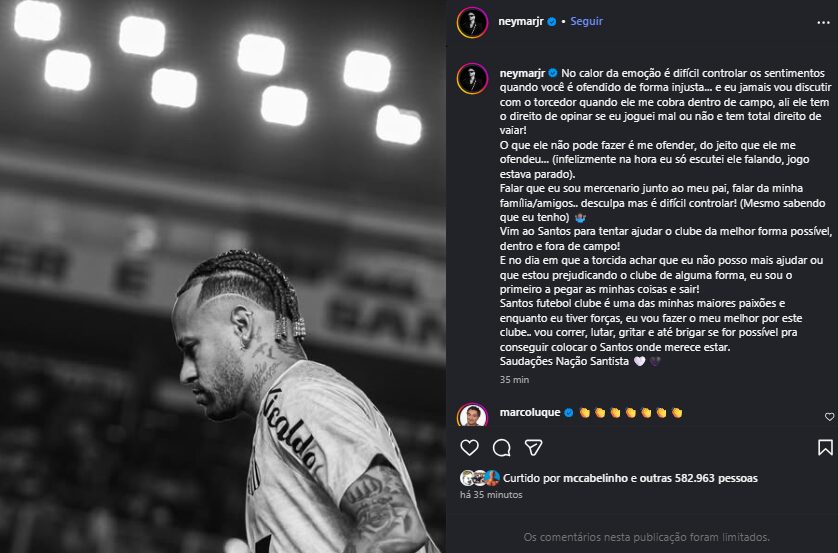The image size is (838, 553).
Task: Like marcoluque's comment with small heart
Action: 829,417
